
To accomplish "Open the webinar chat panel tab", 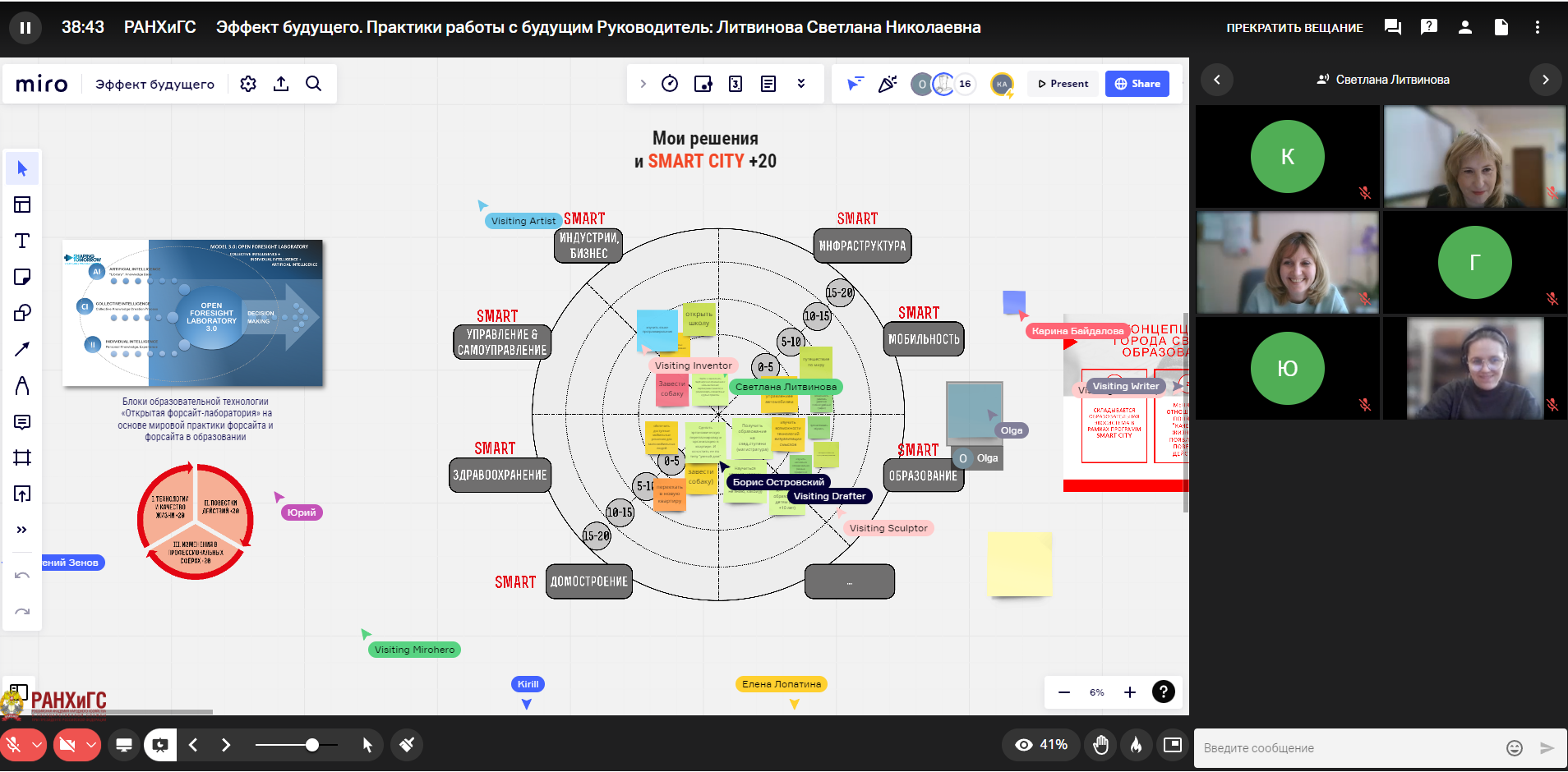I will tap(1392, 27).
